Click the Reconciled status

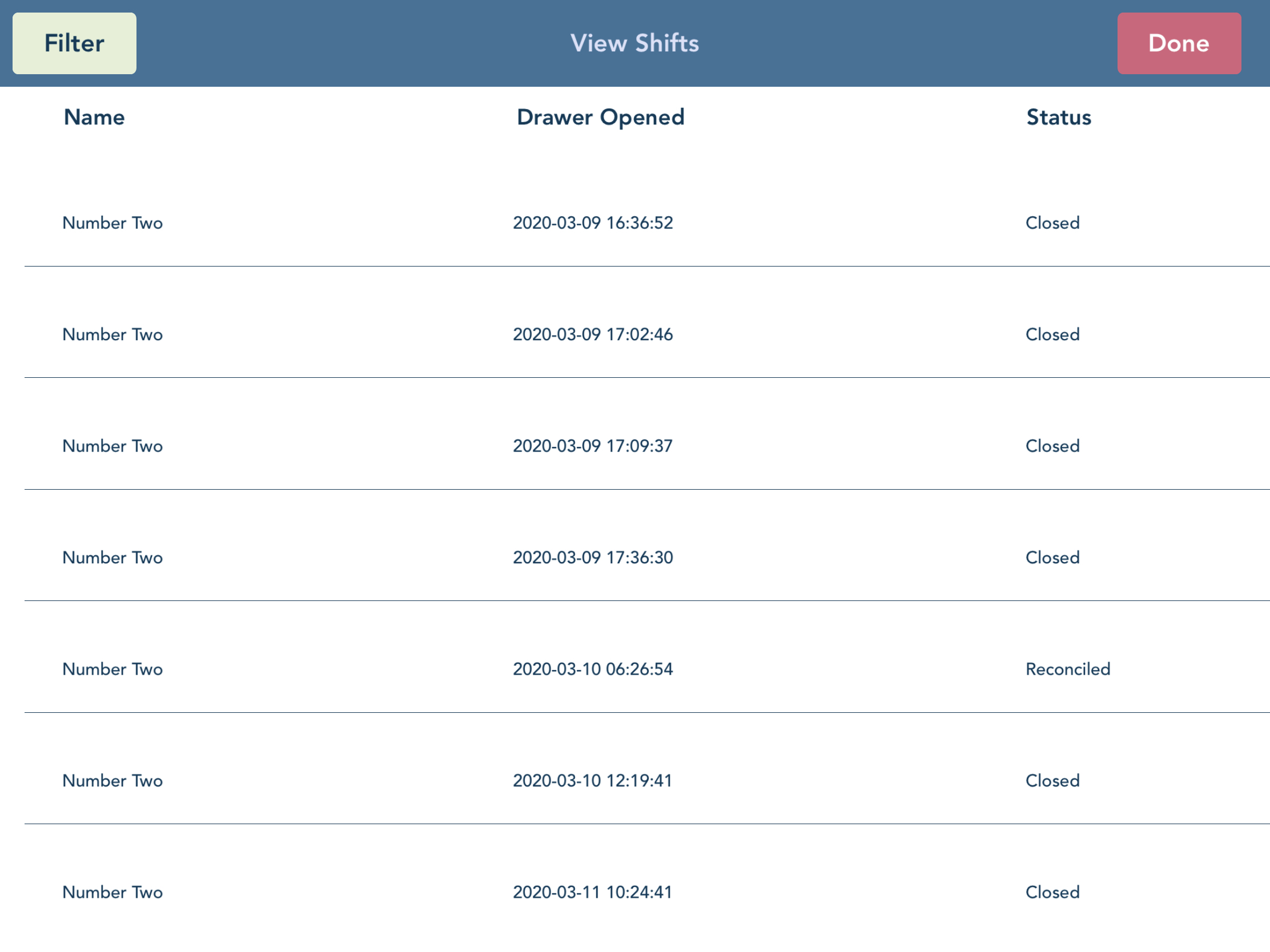click(x=1067, y=669)
